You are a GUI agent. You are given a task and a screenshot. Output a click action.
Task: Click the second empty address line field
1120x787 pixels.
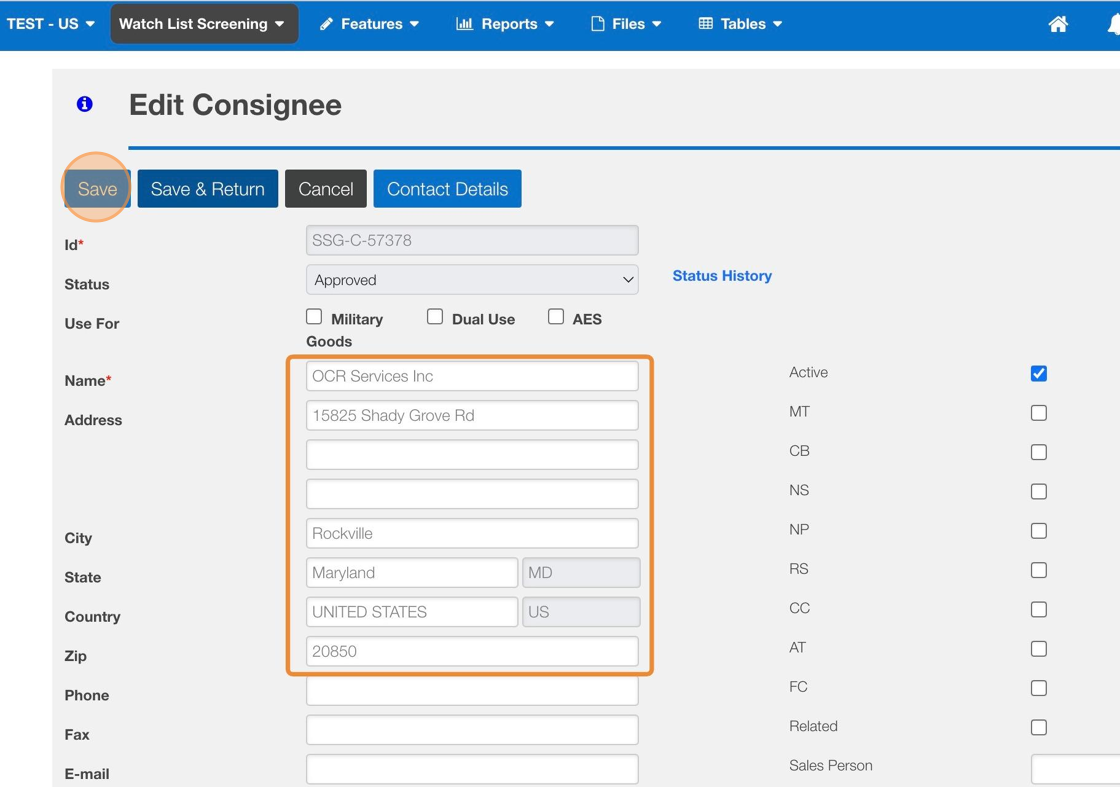(x=472, y=454)
